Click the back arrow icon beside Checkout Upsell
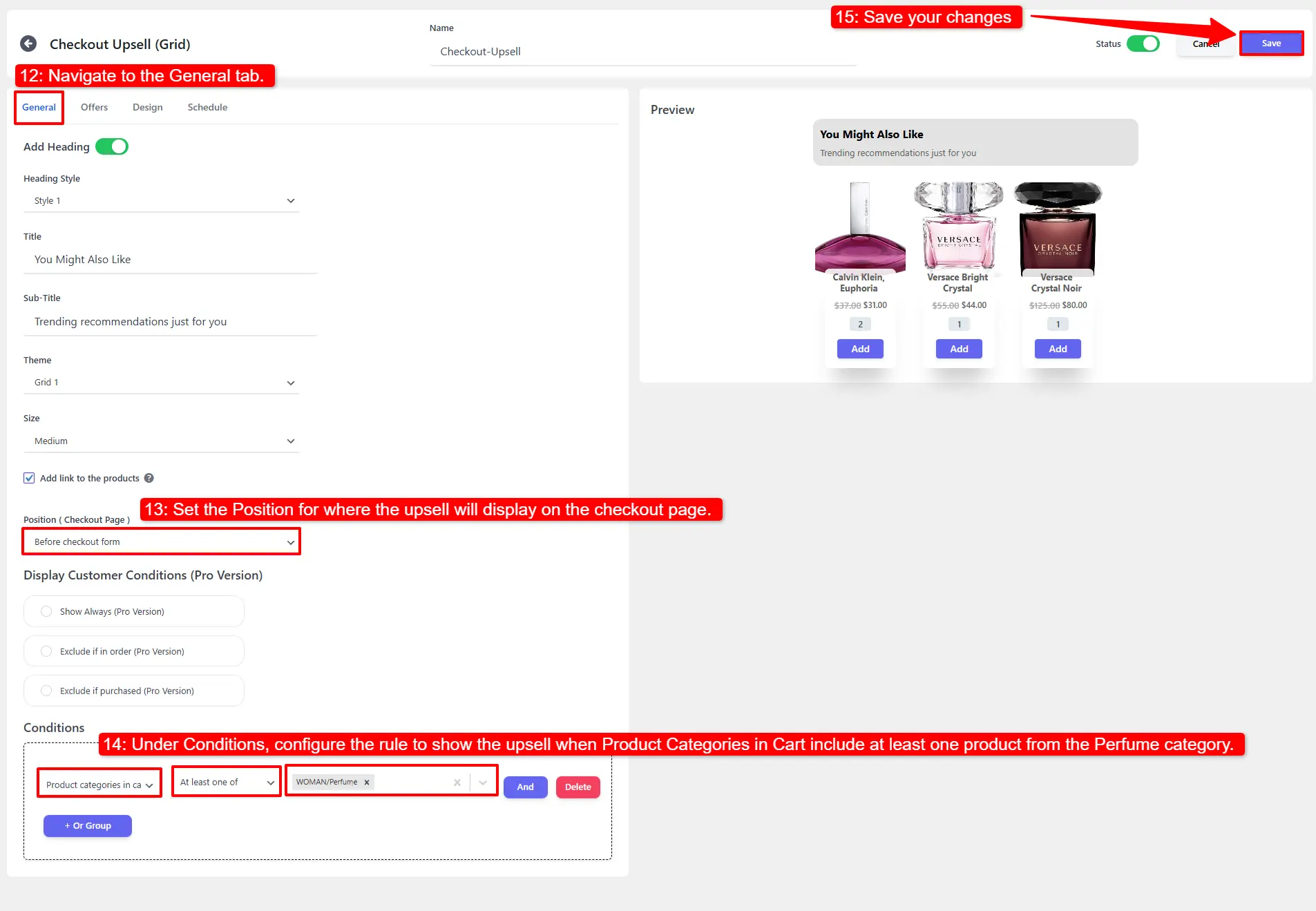This screenshot has width=1316, height=911. click(28, 44)
